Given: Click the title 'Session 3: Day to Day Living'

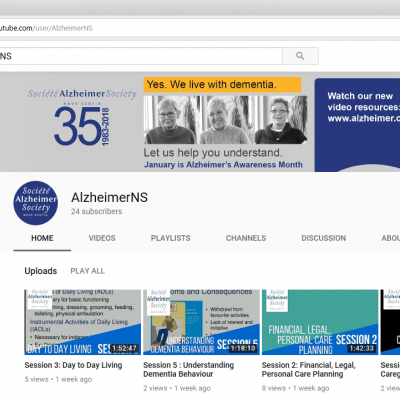Looking at the screenshot, I should pyautogui.click(x=73, y=365).
